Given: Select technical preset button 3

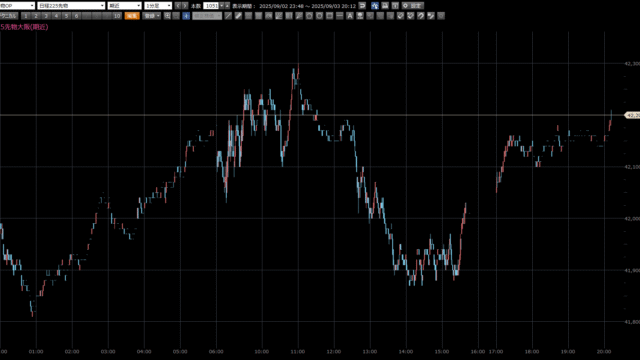Looking at the screenshot, I should click(x=46, y=16).
